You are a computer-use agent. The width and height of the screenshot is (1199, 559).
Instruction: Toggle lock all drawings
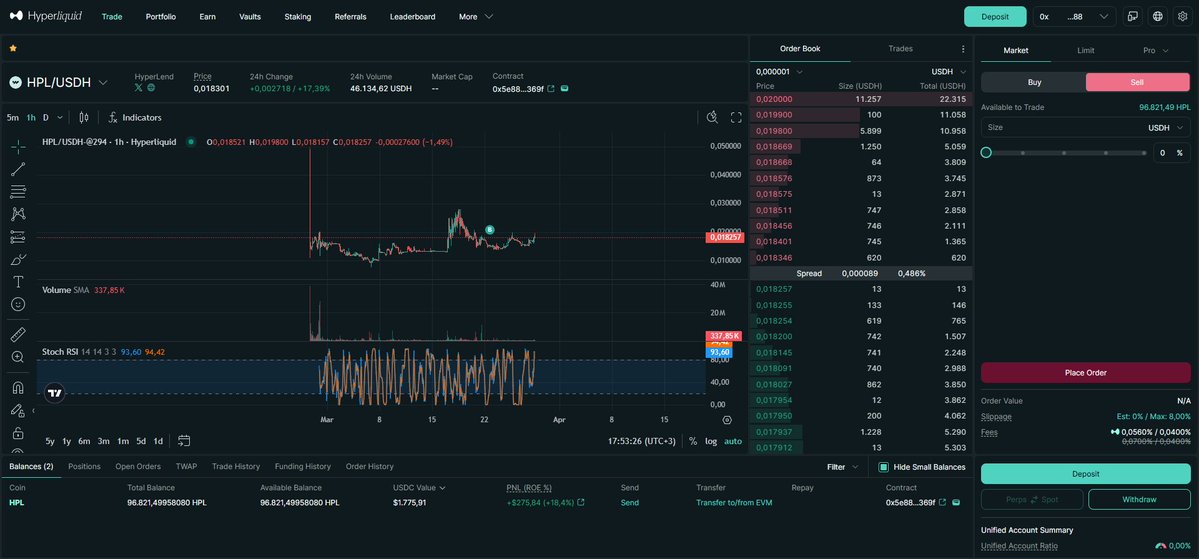tap(18, 434)
